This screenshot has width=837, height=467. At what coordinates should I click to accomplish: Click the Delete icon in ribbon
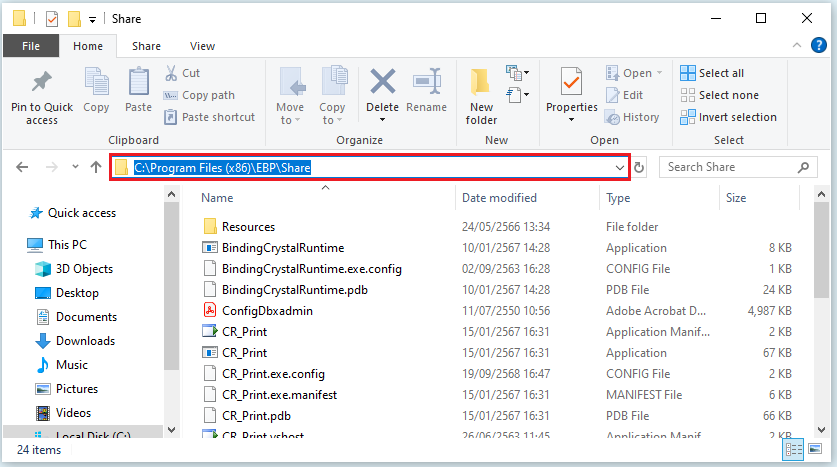pyautogui.click(x=382, y=84)
